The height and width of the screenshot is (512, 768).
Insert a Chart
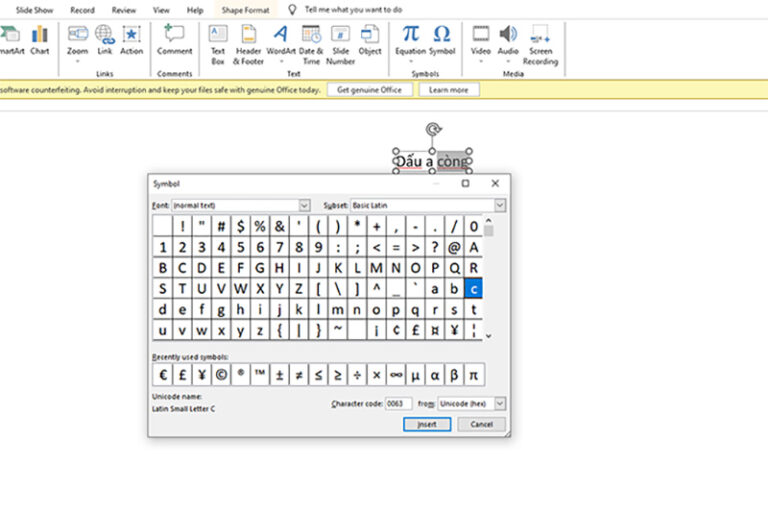point(40,40)
